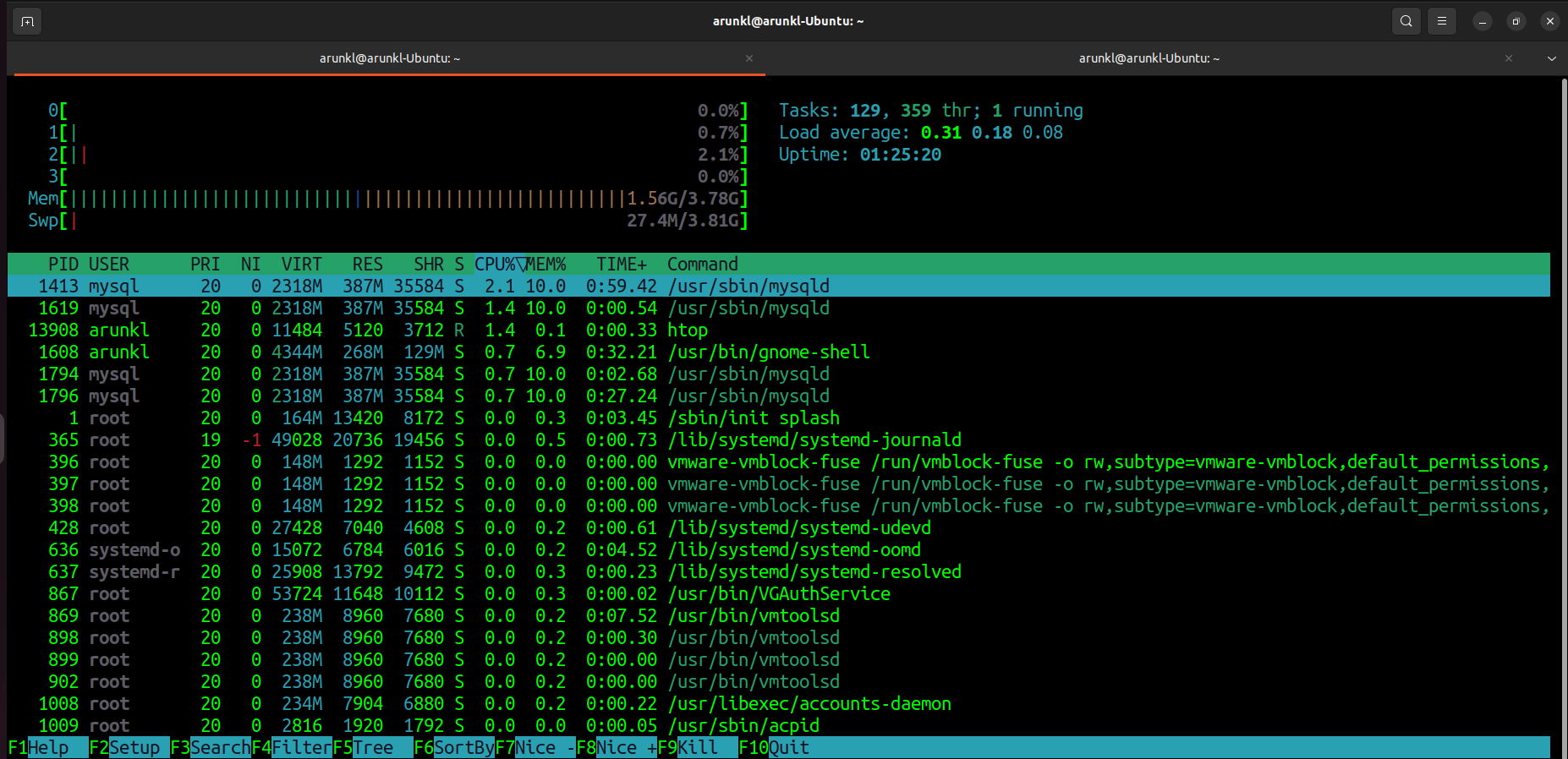Toggle F5 Tree view in footer
The width and height of the screenshot is (1568, 759).
tap(373, 747)
